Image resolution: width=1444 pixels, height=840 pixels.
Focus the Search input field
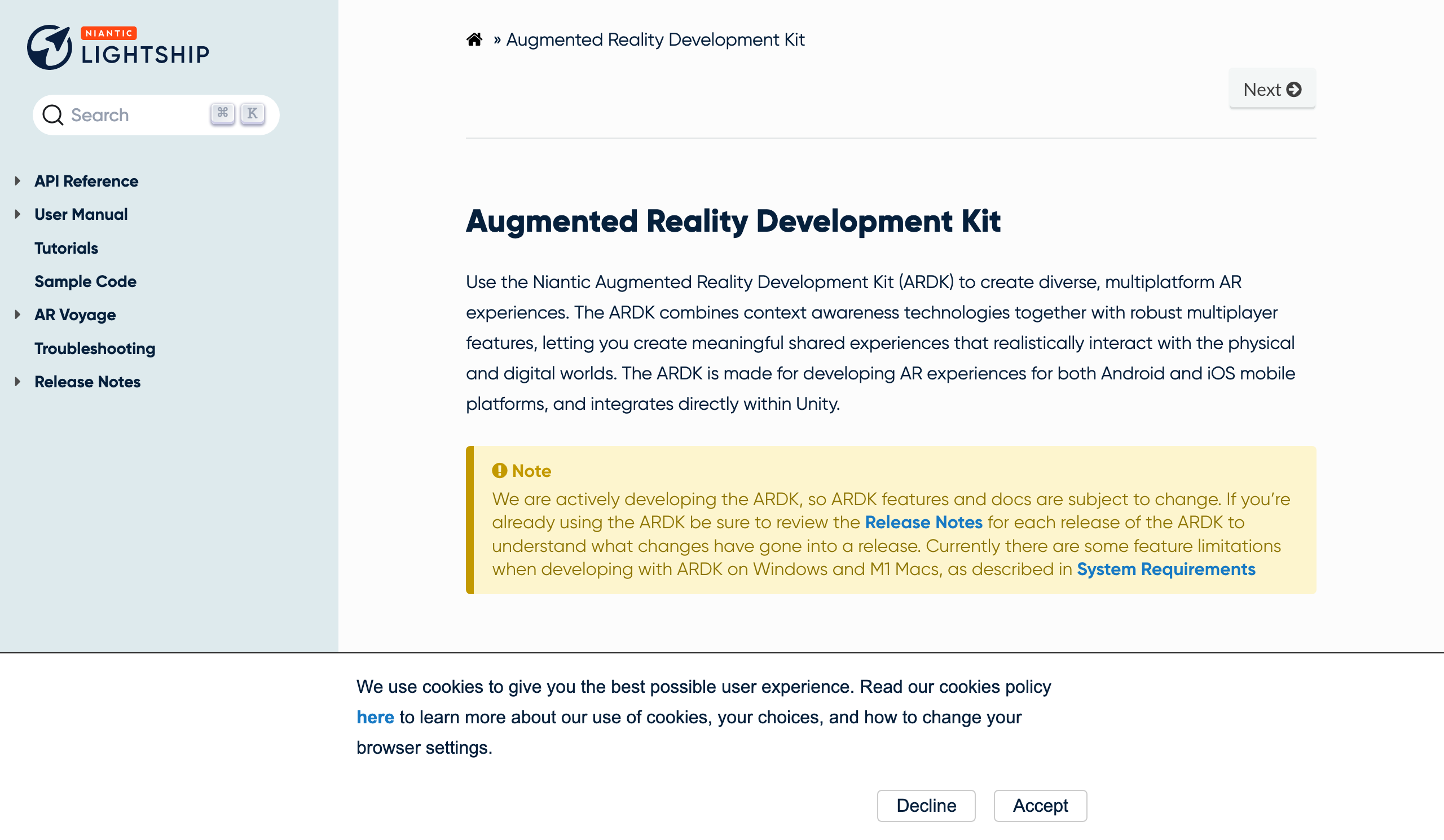(156, 115)
